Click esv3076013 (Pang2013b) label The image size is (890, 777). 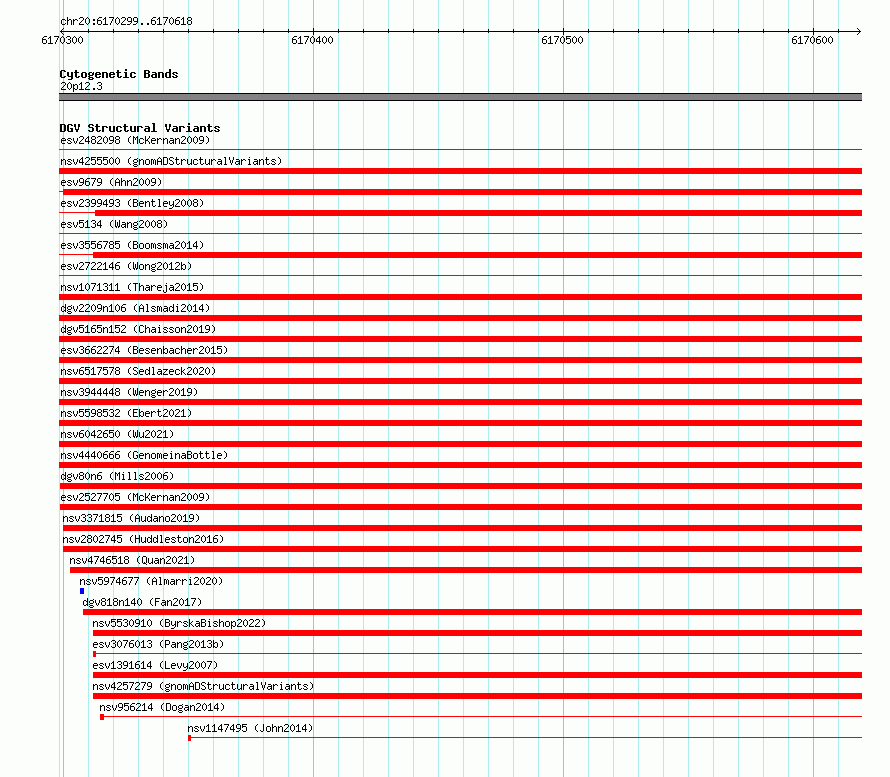coord(158,644)
